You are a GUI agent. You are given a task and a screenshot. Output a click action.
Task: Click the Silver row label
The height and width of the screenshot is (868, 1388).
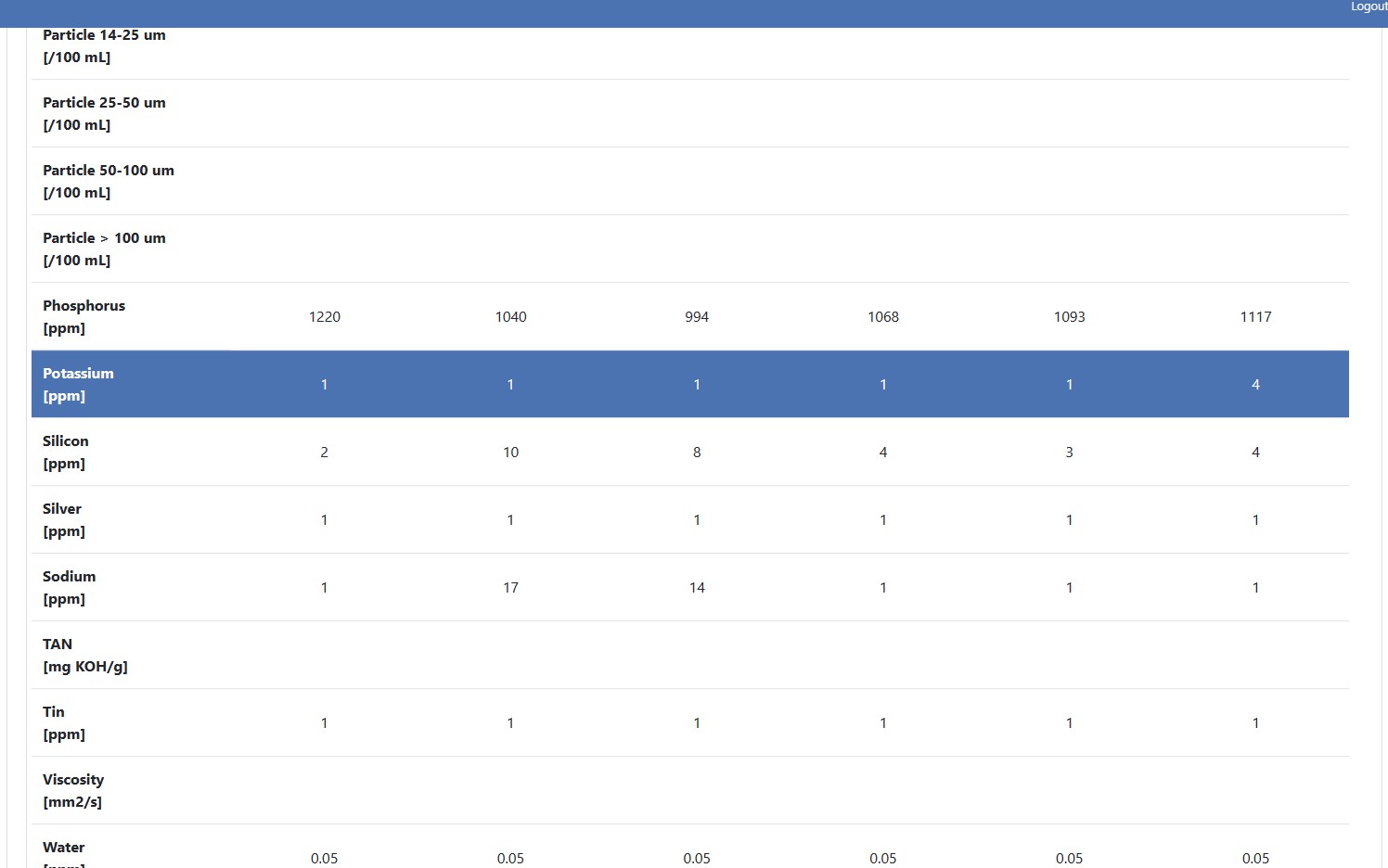coord(63,519)
